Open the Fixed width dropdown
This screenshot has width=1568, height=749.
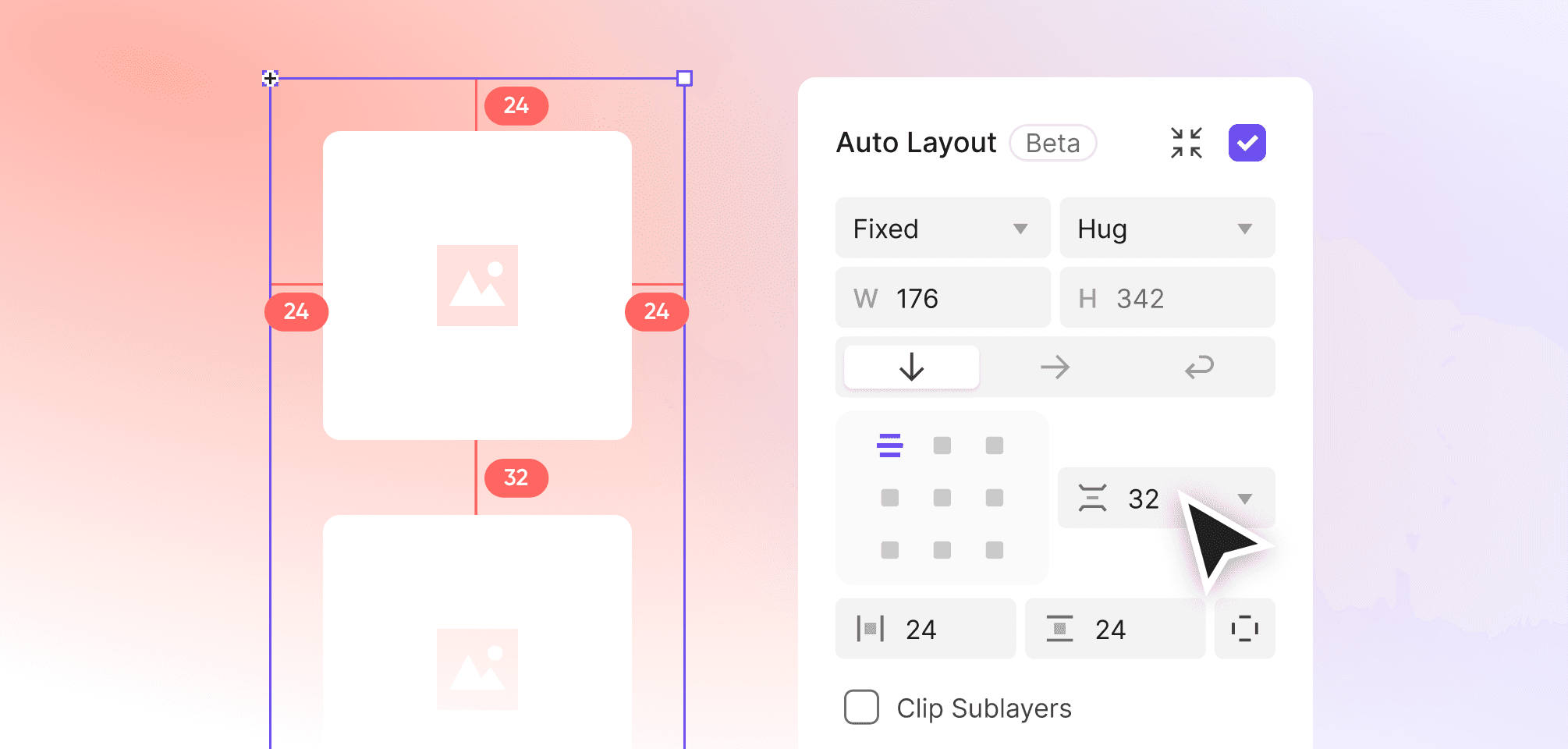[942, 228]
